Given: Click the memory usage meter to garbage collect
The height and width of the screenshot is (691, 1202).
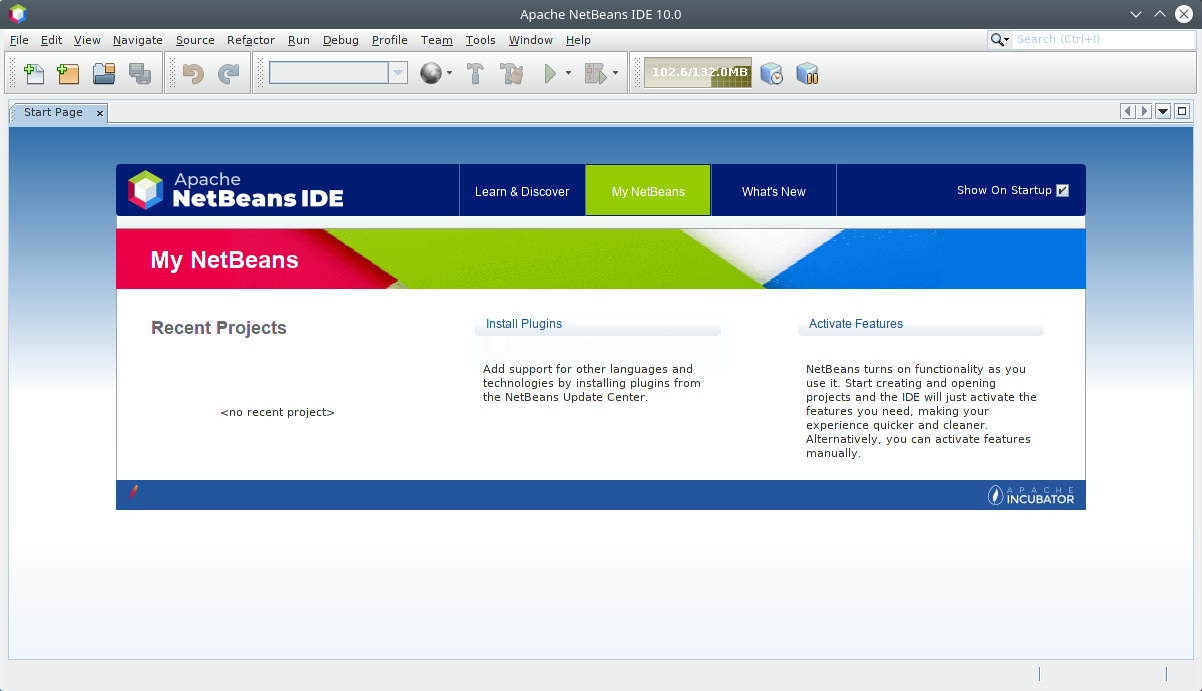Looking at the screenshot, I should [697, 72].
